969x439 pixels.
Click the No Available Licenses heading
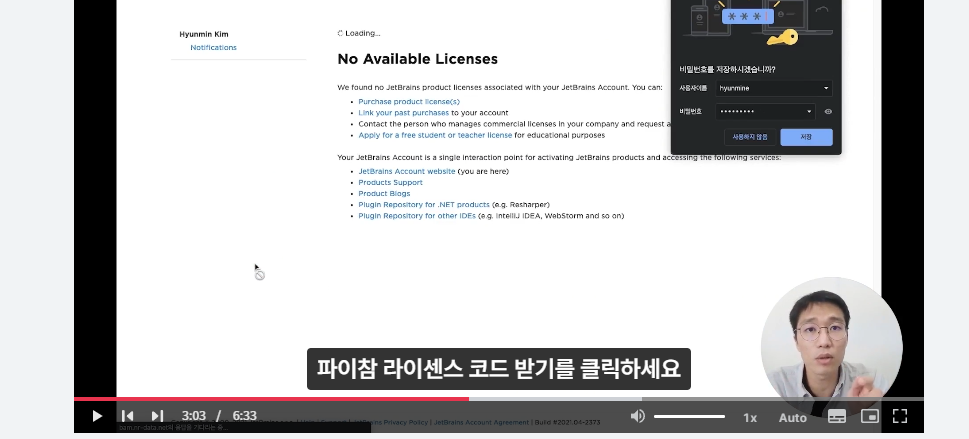[418, 59]
